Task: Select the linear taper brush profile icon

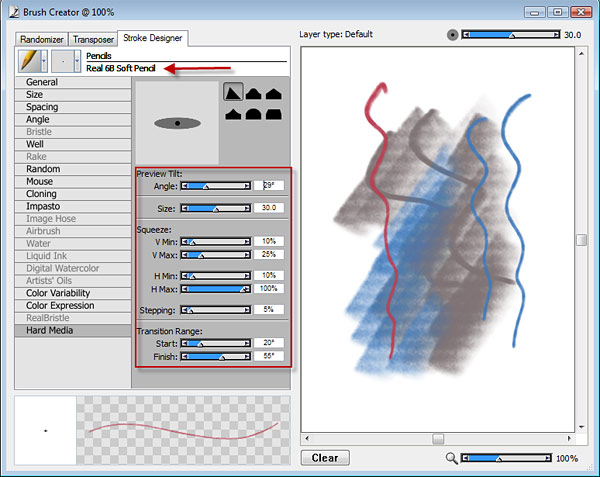Action: 233,92
